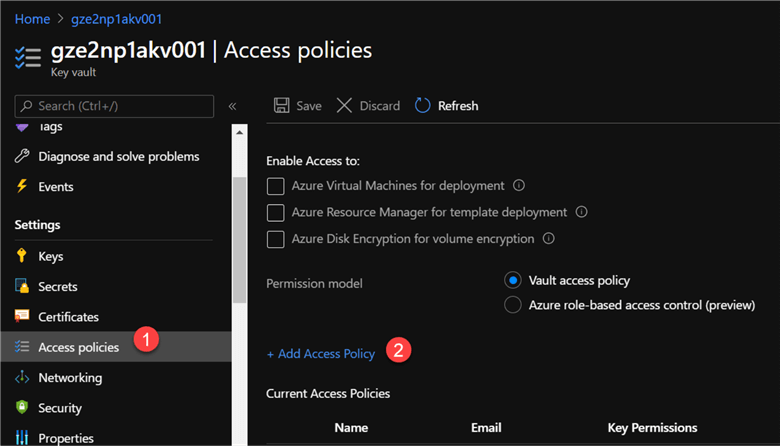This screenshot has height=446, width=780.
Task: Click the Security shield icon
Action: pyautogui.click(x=22, y=408)
